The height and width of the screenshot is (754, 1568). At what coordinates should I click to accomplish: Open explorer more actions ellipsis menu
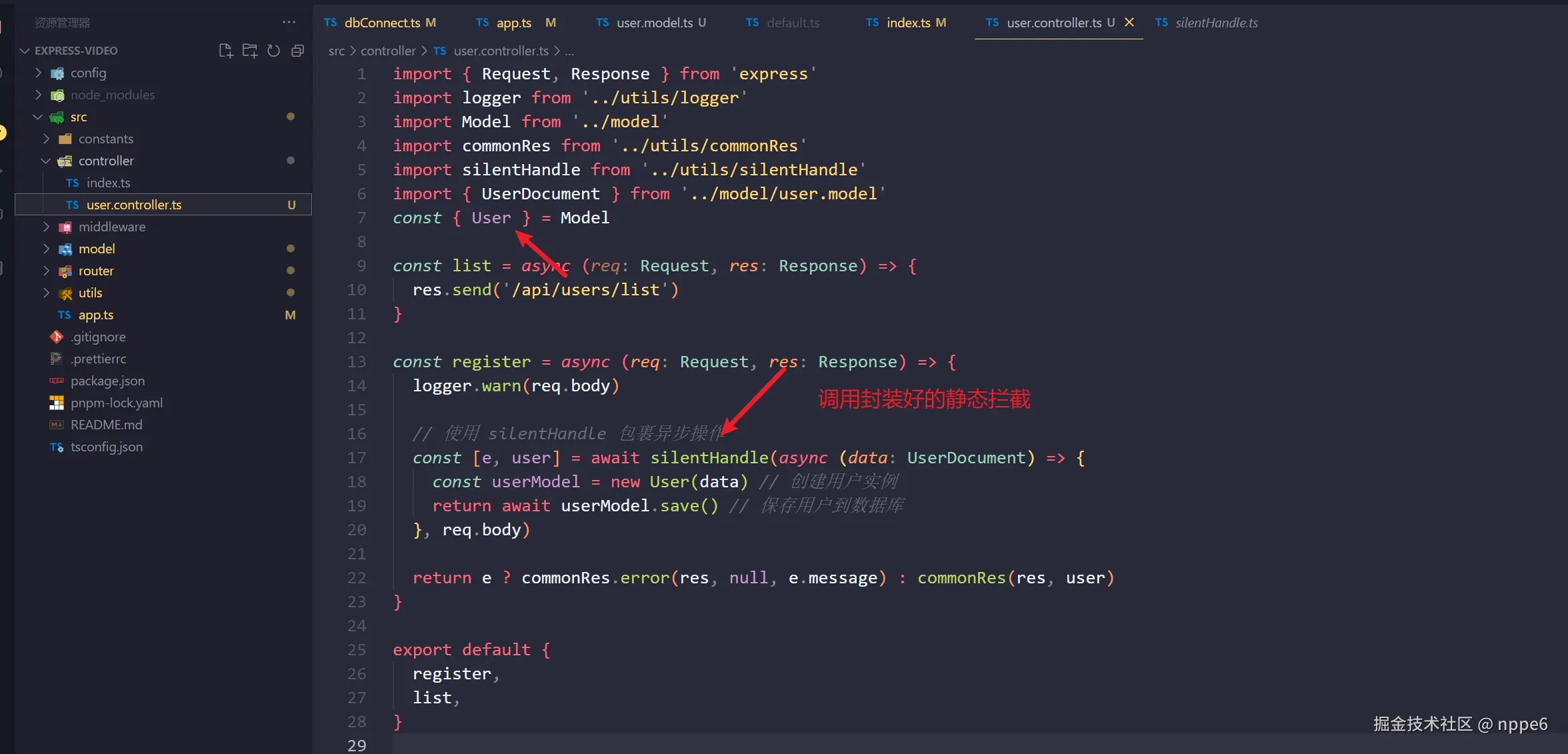click(289, 22)
